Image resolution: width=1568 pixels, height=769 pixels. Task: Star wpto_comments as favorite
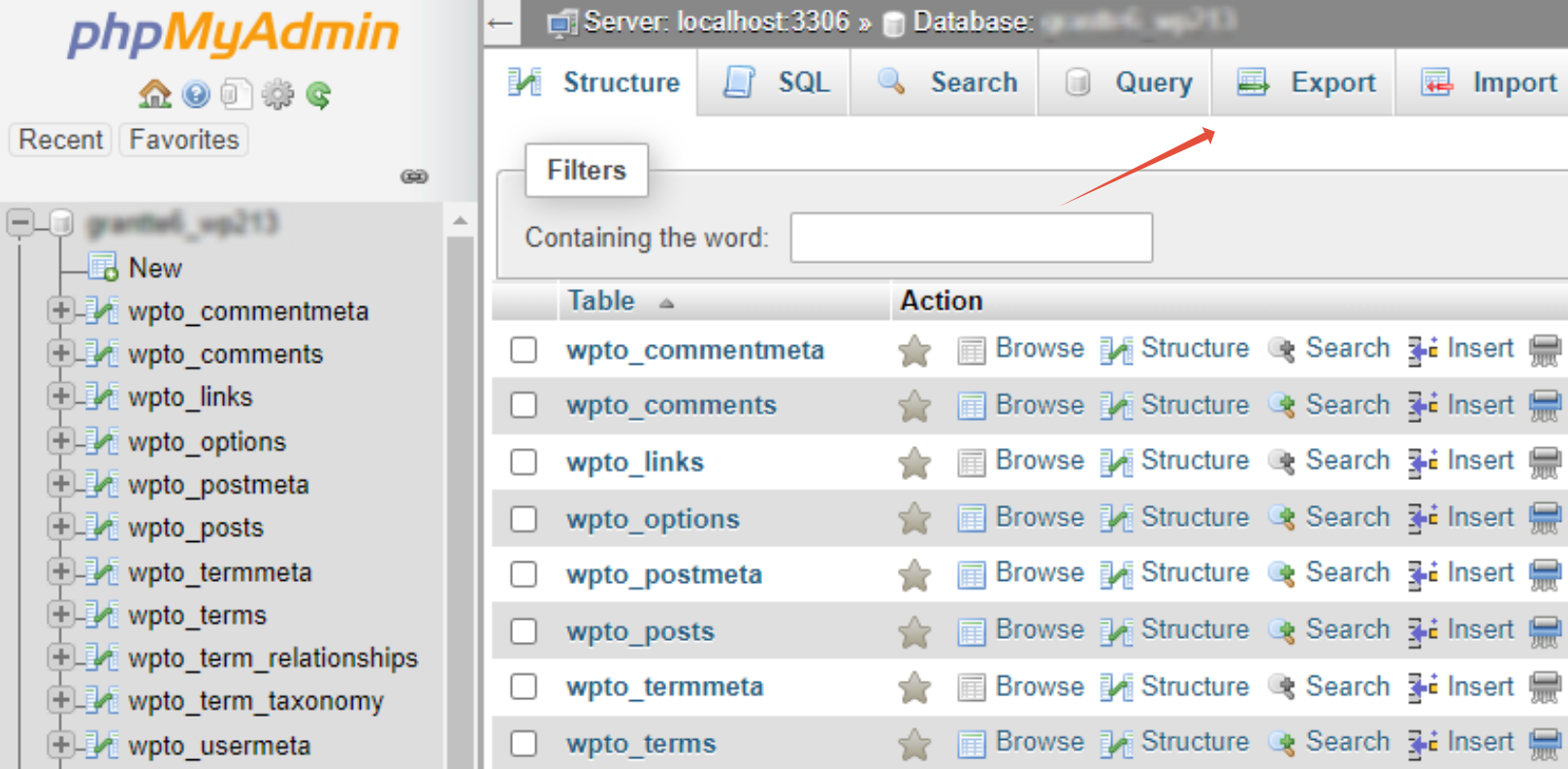(914, 406)
